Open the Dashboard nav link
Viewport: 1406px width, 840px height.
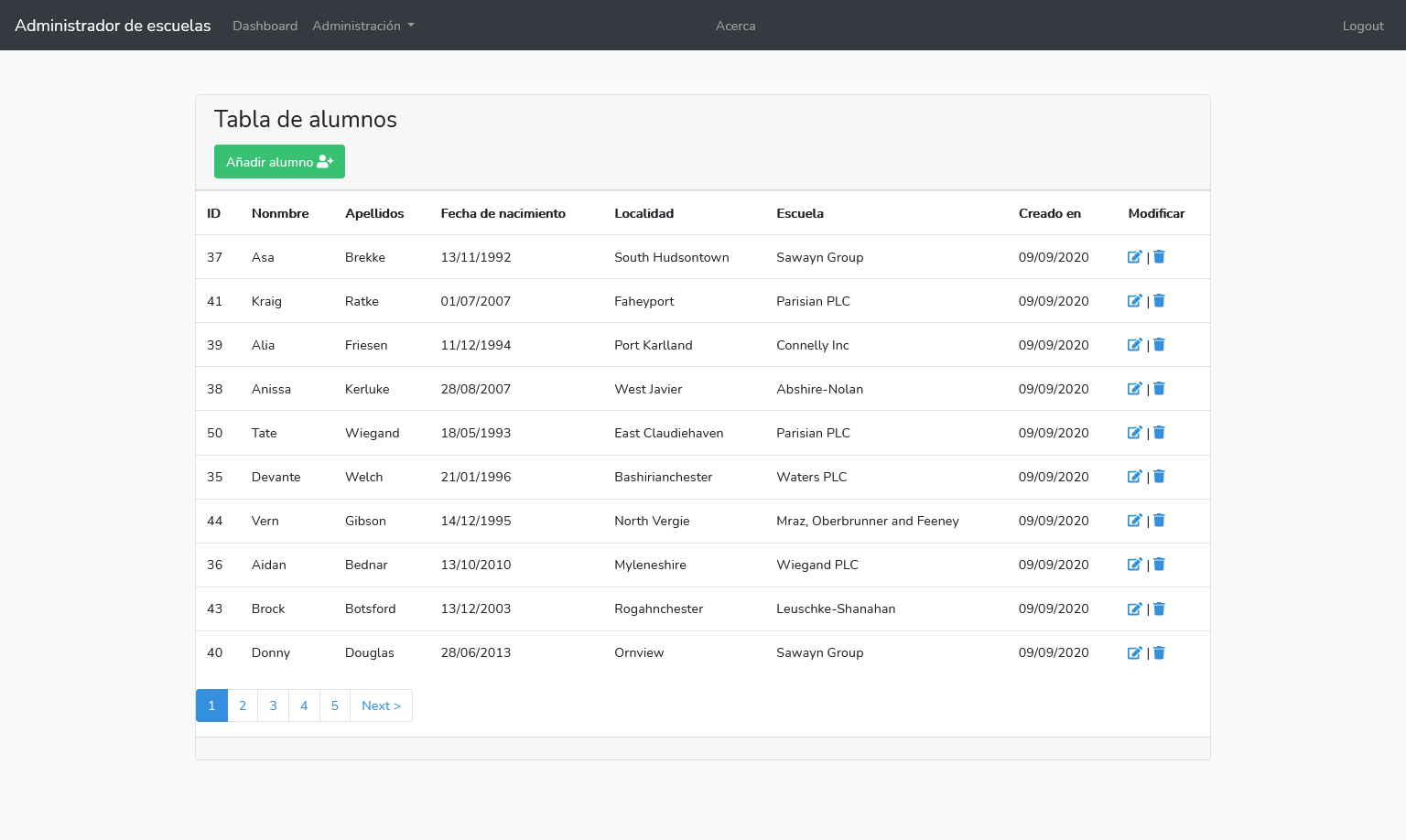[x=265, y=26]
